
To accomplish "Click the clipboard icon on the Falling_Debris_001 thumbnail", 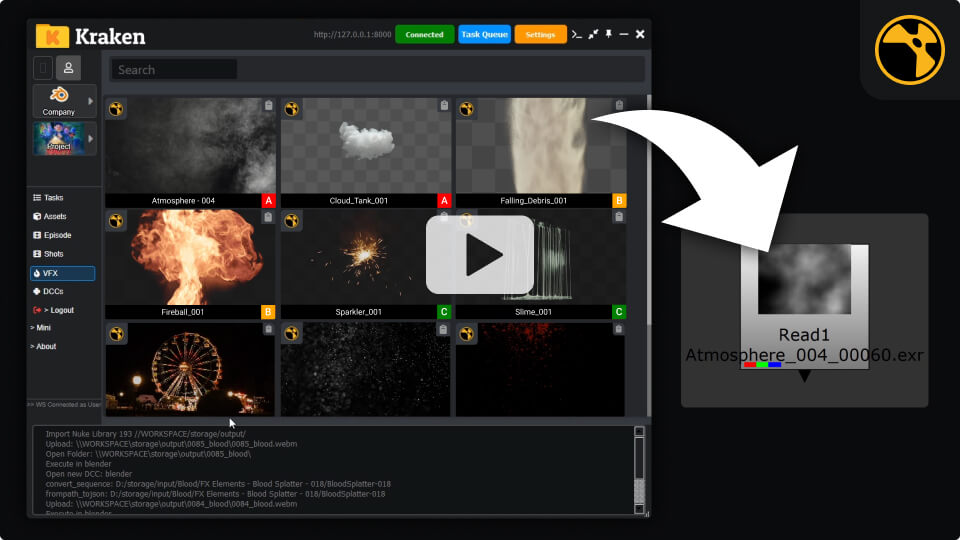I will 619,106.
